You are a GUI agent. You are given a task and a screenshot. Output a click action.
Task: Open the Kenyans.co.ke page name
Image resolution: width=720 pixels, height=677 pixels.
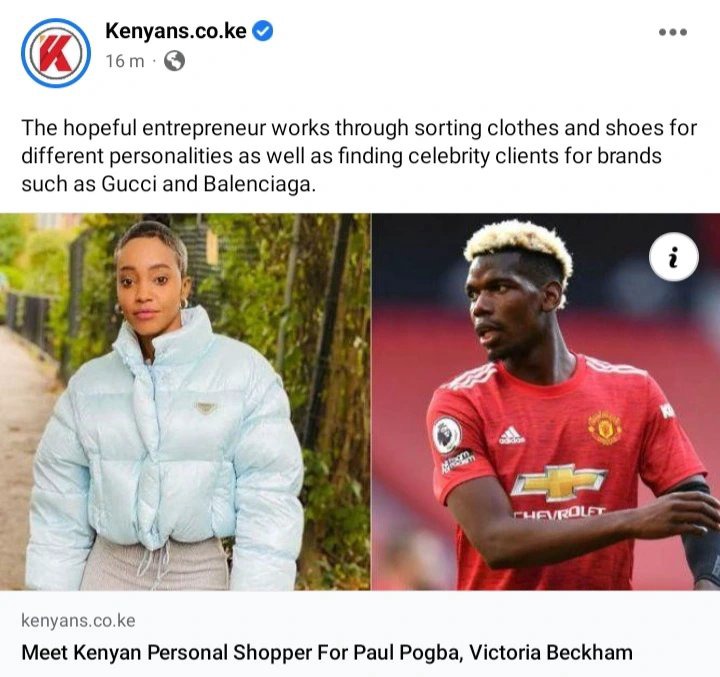coord(176,31)
